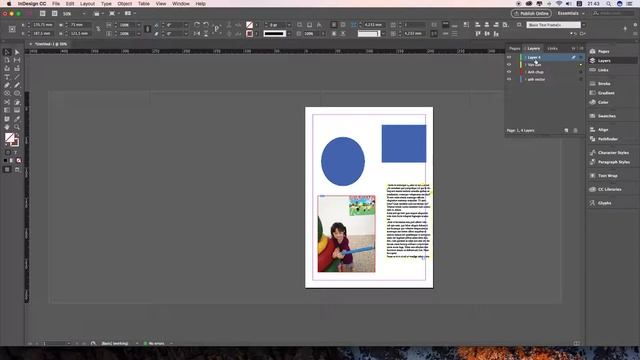Click the Flip Horizontal icon

pyautogui.click(x=197, y=33)
